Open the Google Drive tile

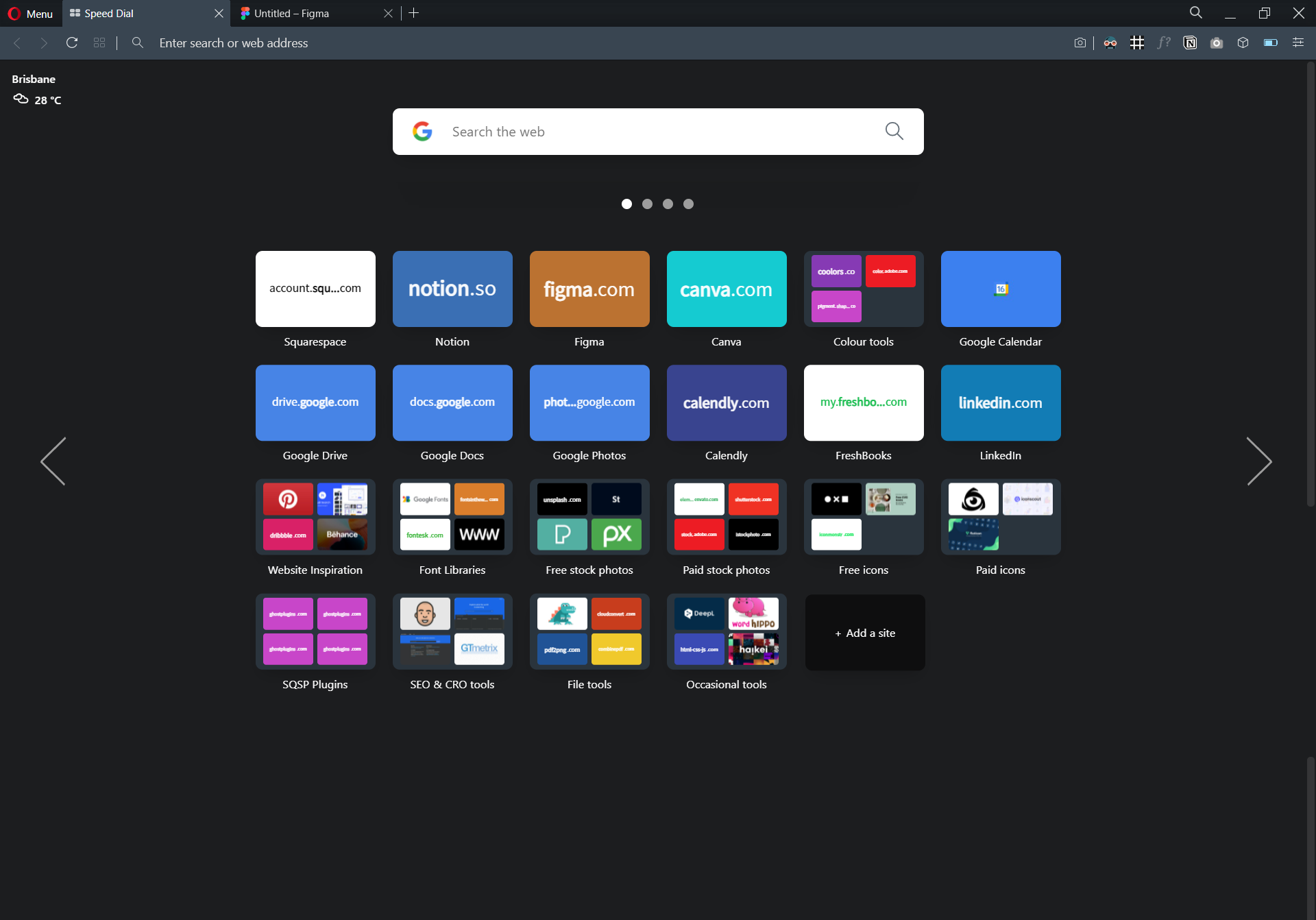315,402
